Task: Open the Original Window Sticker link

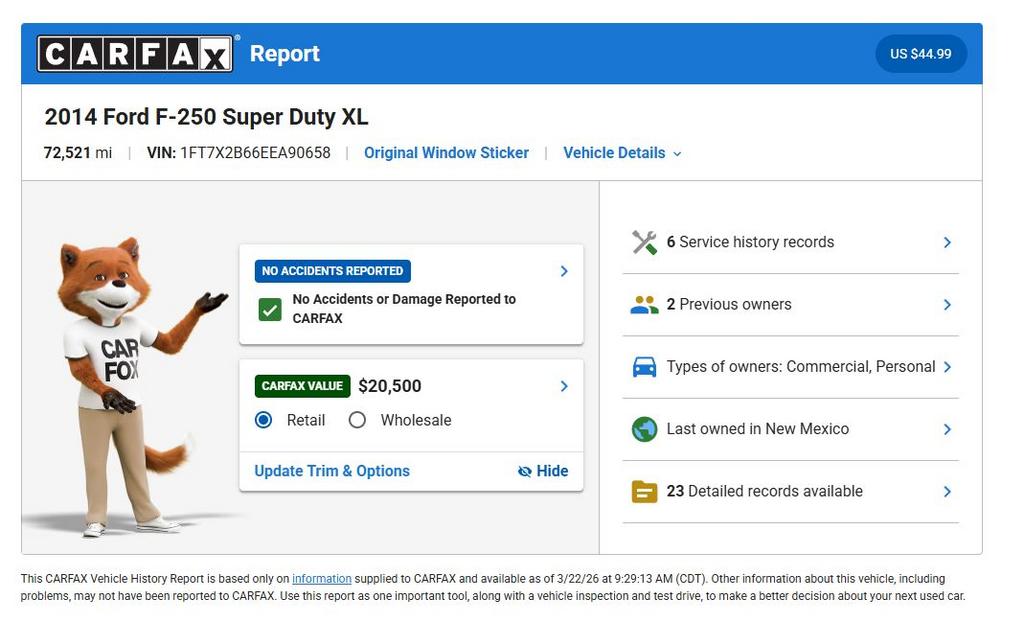Action: (446, 153)
